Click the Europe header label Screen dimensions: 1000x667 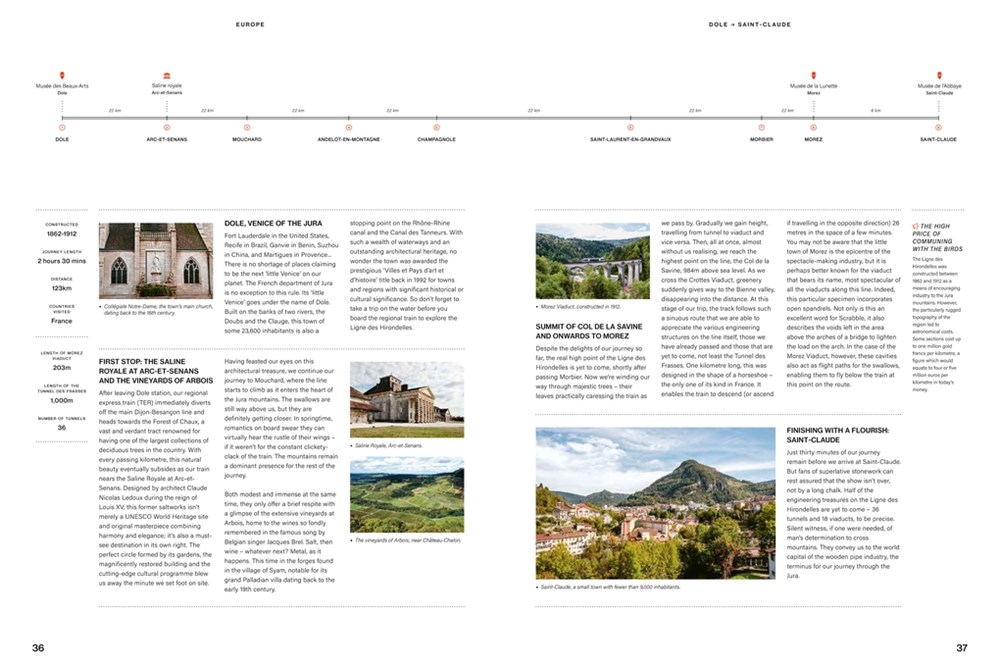pos(250,24)
